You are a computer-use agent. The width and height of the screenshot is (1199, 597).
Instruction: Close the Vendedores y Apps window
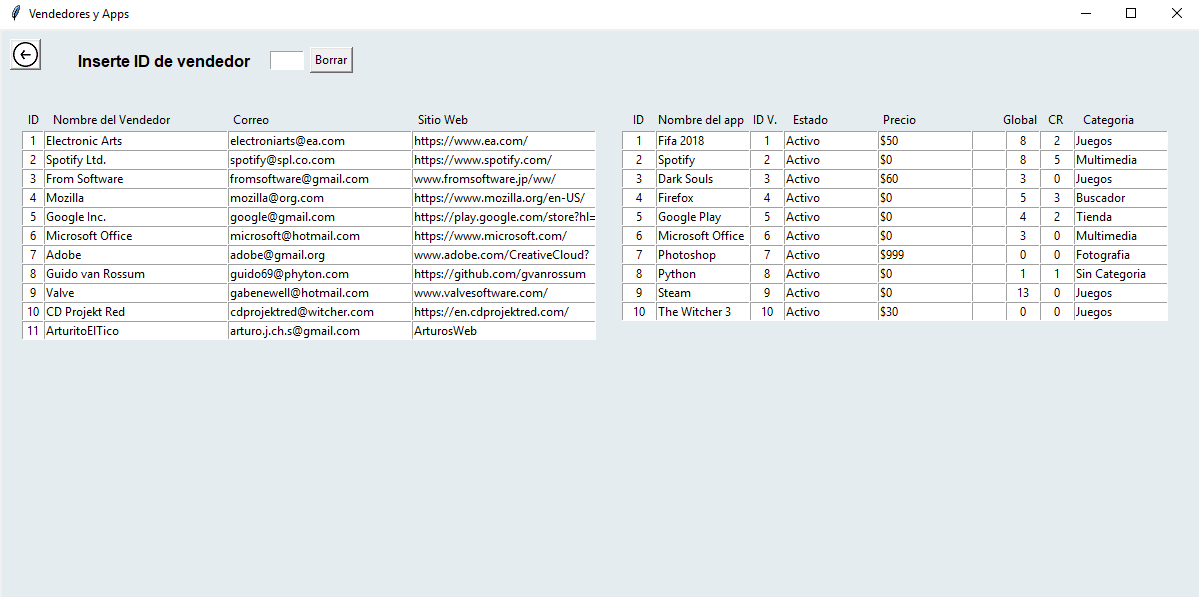1176,13
